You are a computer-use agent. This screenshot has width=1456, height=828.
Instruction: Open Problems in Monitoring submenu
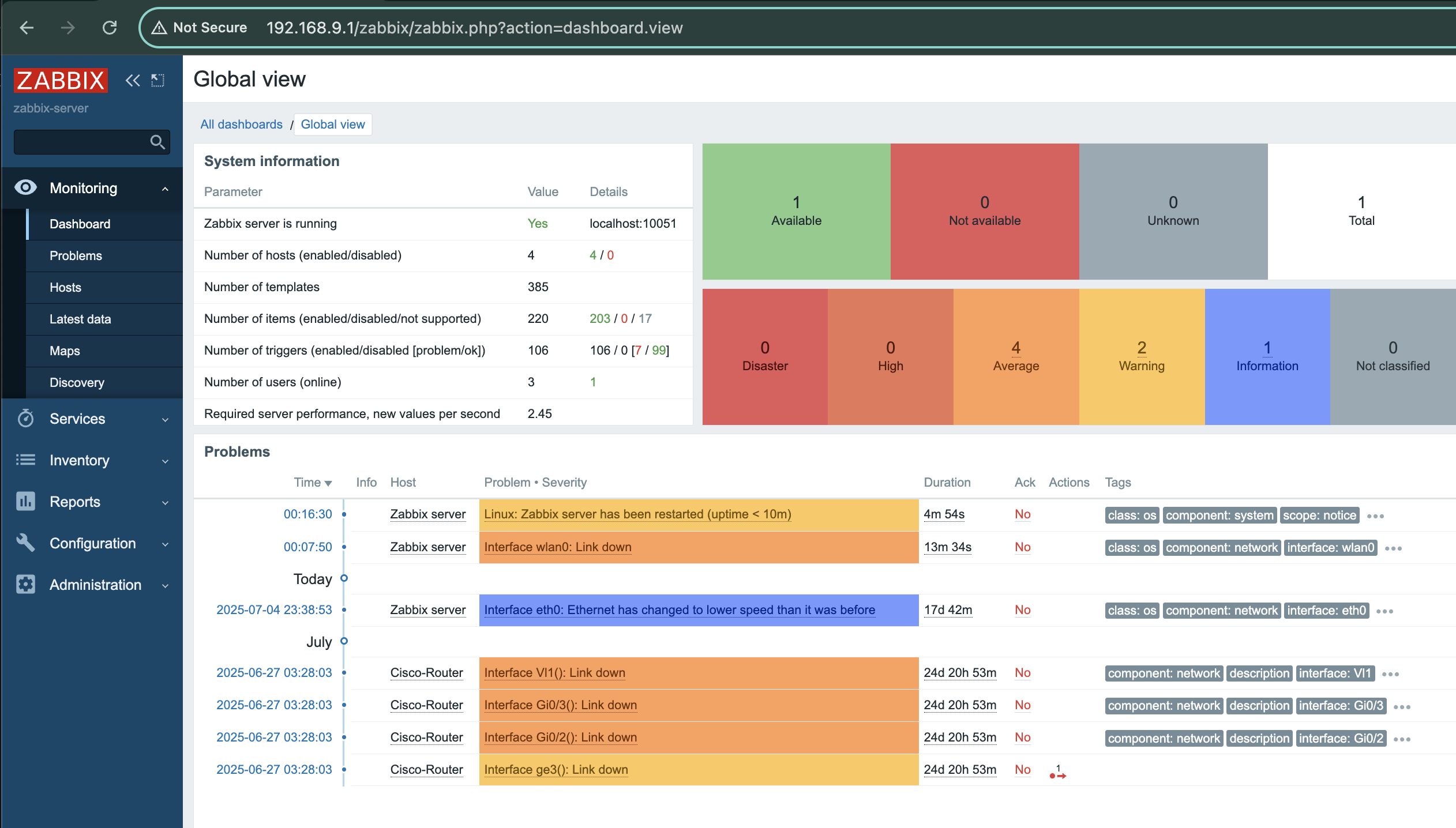pyautogui.click(x=105, y=255)
